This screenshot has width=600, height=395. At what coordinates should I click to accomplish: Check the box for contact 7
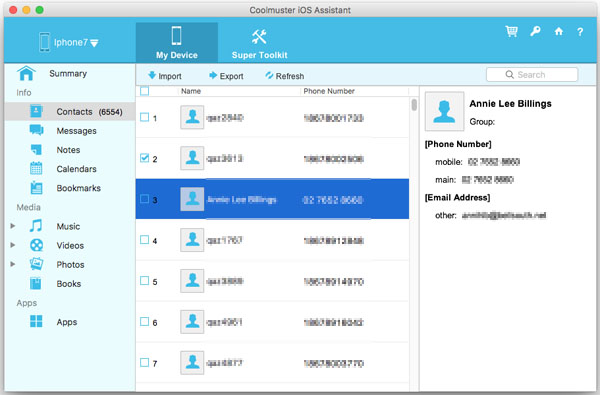(x=144, y=362)
